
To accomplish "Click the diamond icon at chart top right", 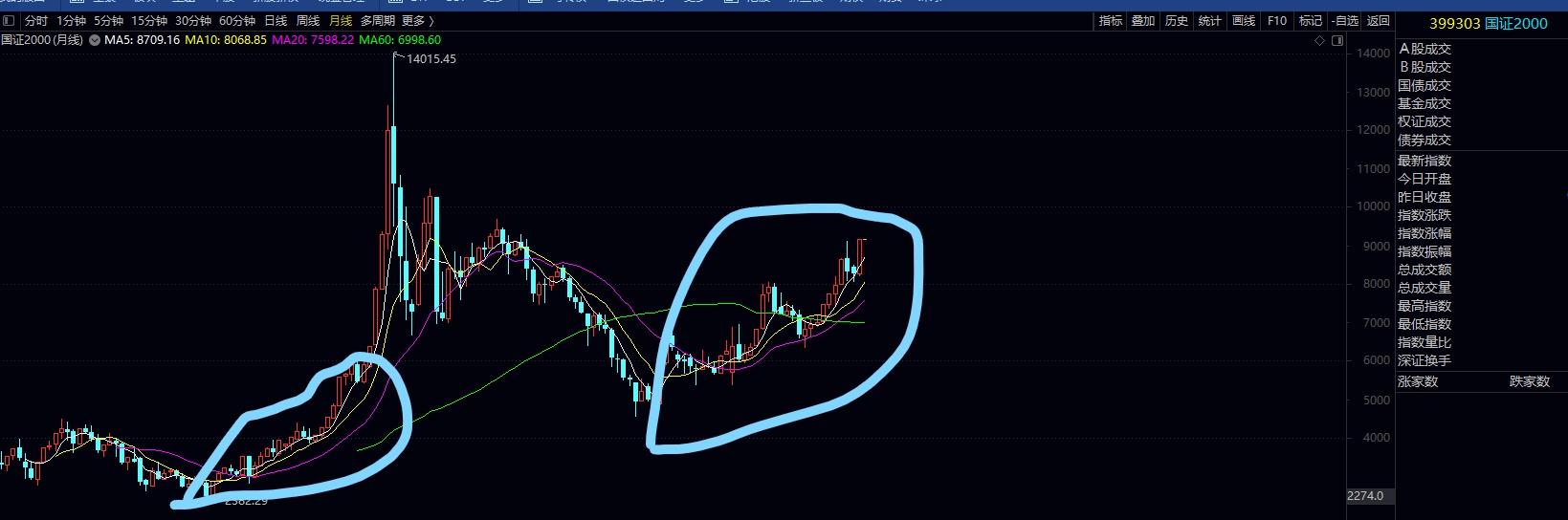I will pyautogui.click(x=1320, y=40).
